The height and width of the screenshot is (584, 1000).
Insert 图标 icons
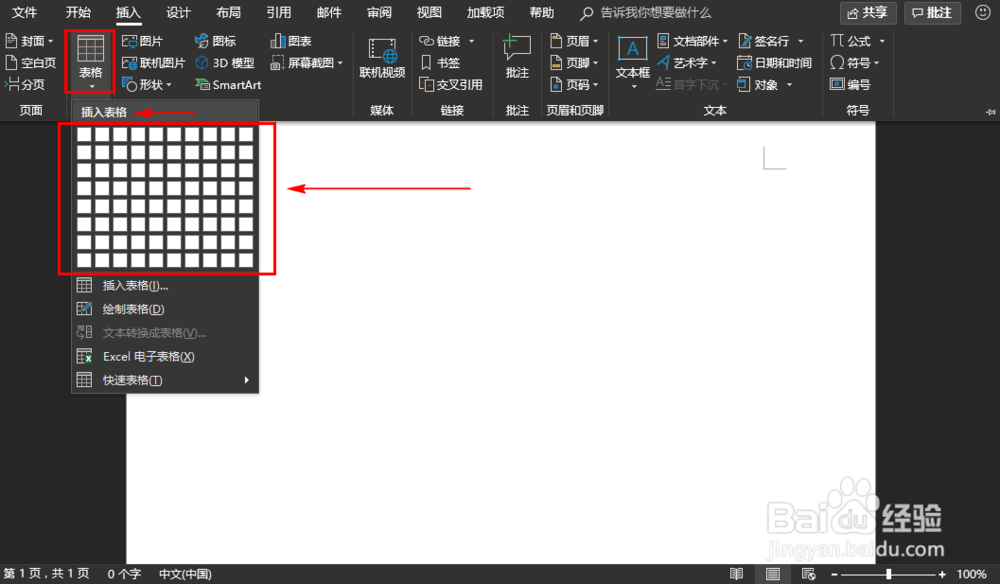coord(216,41)
